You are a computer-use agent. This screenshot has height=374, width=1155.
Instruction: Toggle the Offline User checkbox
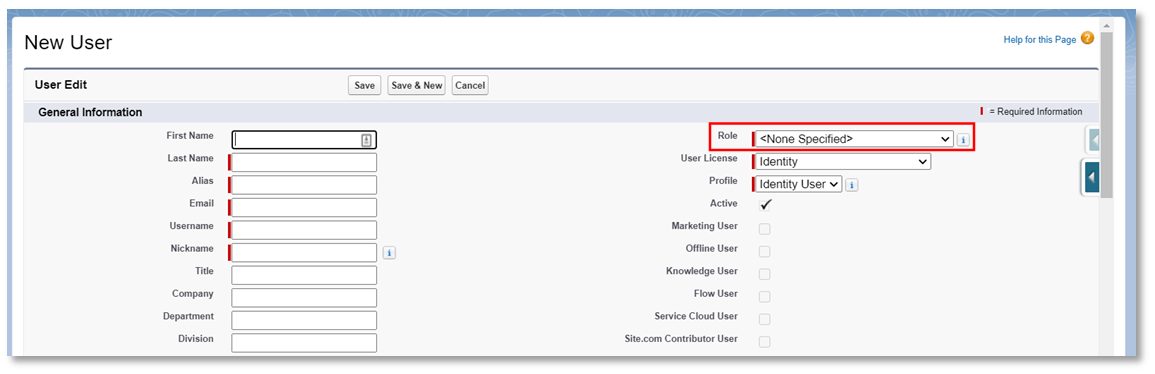pos(765,251)
